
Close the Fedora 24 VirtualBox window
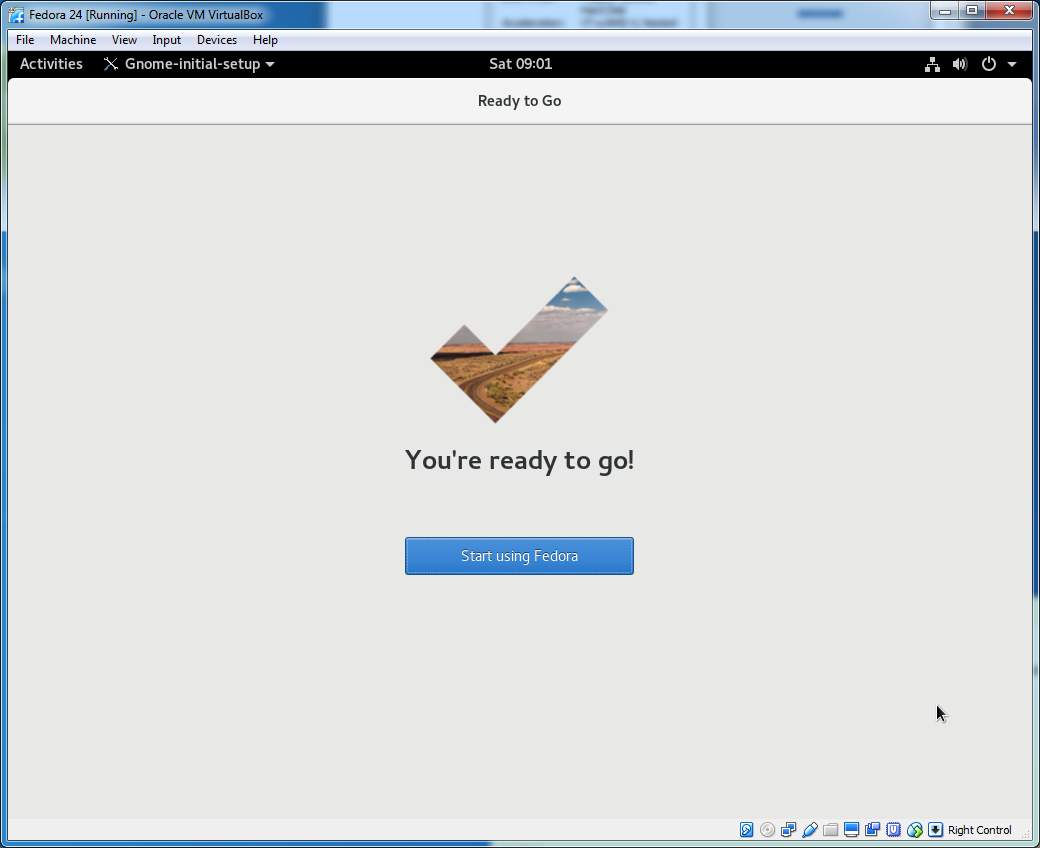click(1009, 11)
